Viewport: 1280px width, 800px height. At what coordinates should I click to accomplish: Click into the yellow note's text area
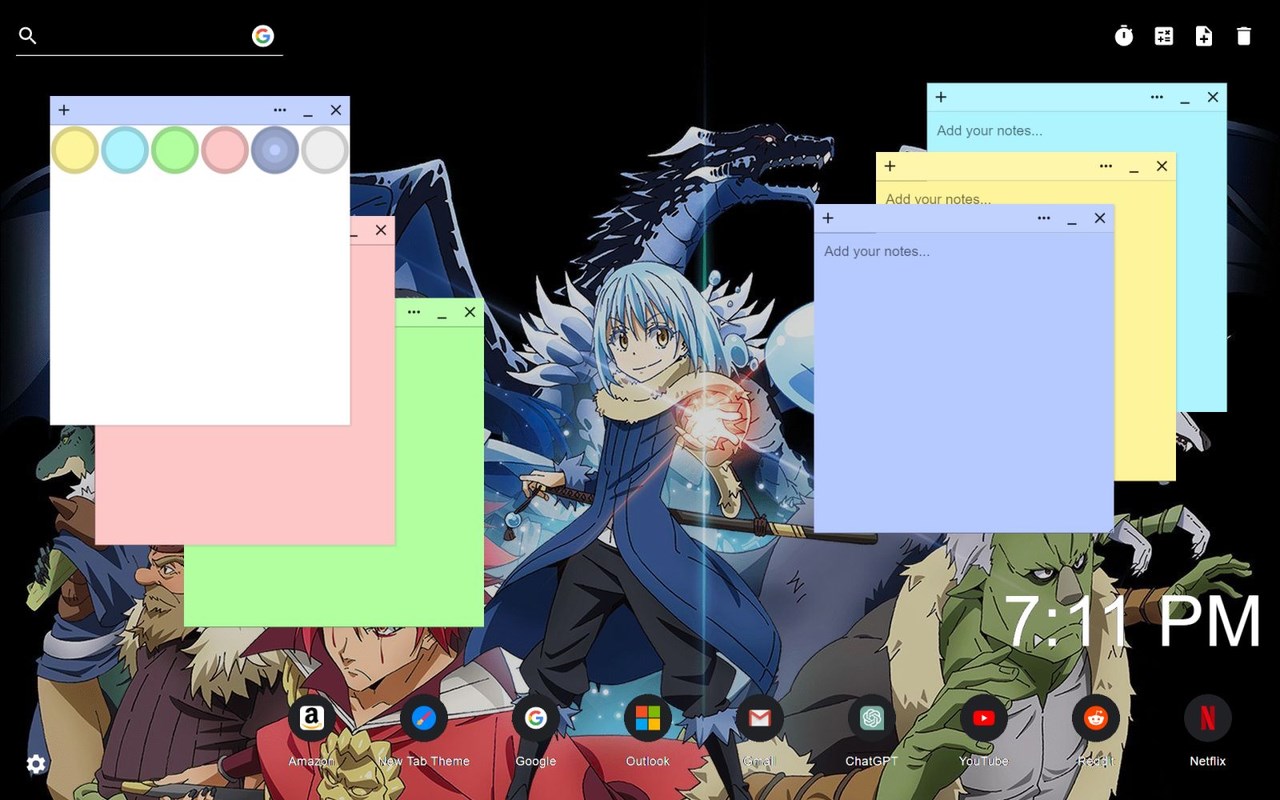click(1025, 193)
